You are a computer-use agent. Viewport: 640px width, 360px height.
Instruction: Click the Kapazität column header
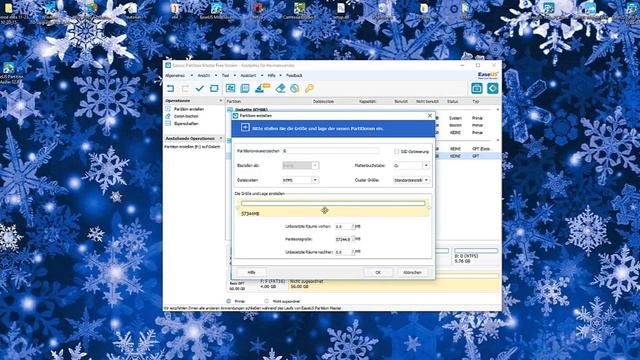(x=367, y=101)
